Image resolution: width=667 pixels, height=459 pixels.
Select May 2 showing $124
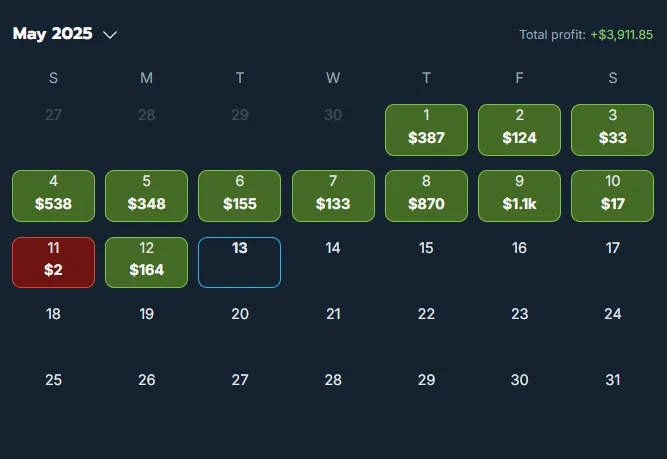[519, 130]
